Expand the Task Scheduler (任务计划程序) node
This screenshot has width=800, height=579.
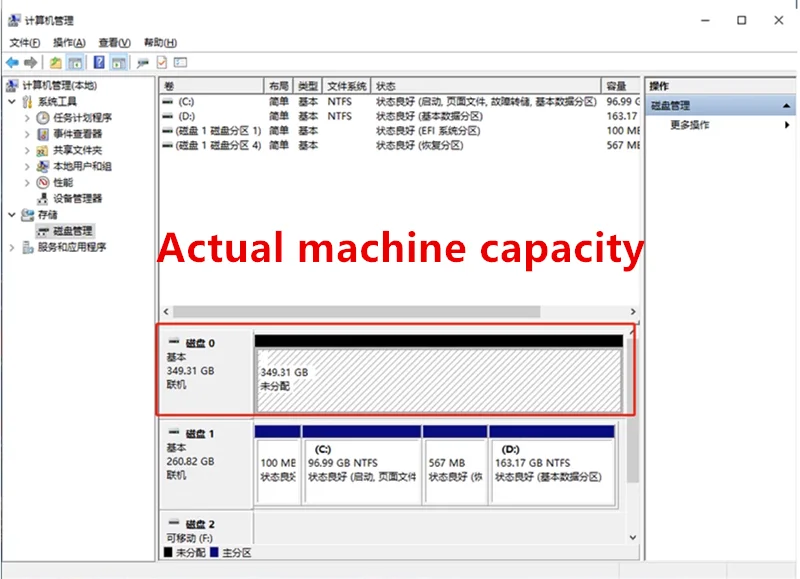click(27, 118)
